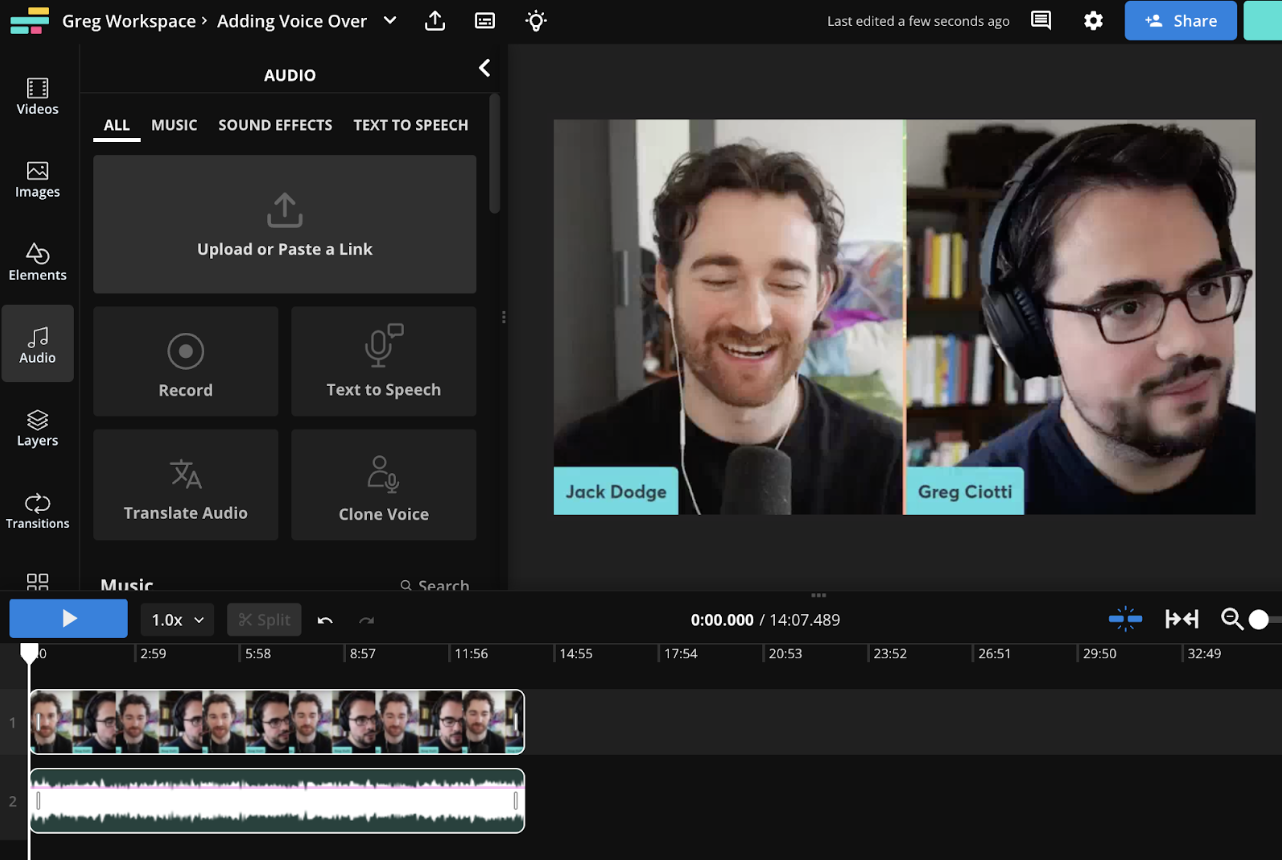Click the 2:59 ruler mark
Viewport: 1282px width, 860px height.
[x=153, y=653]
